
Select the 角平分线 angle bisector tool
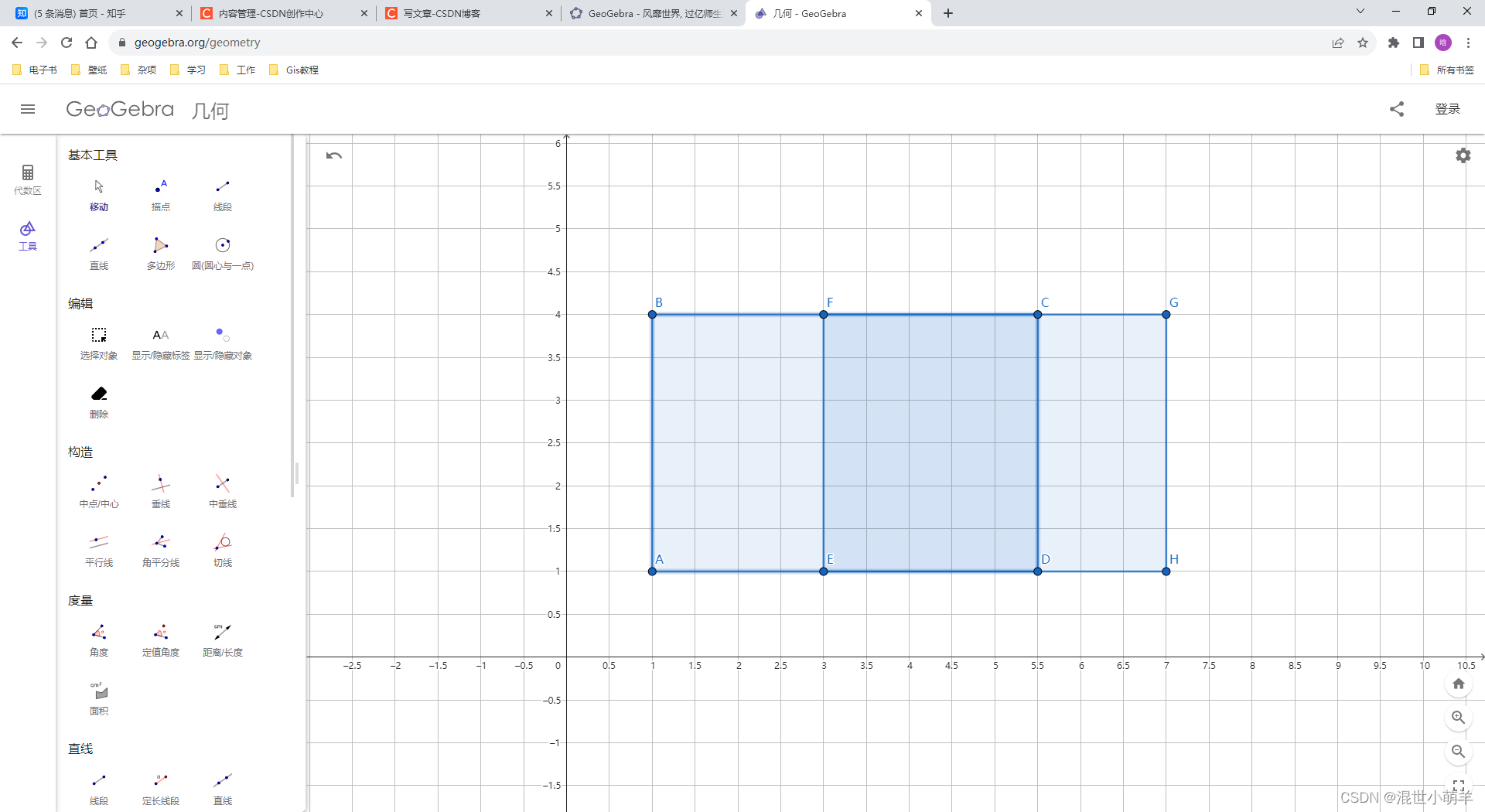pyautogui.click(x=161, y=551)
